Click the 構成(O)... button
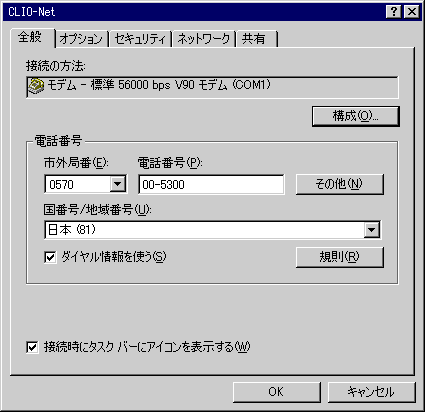The height and width of the screenshot is (412, 425). [356, 116]
